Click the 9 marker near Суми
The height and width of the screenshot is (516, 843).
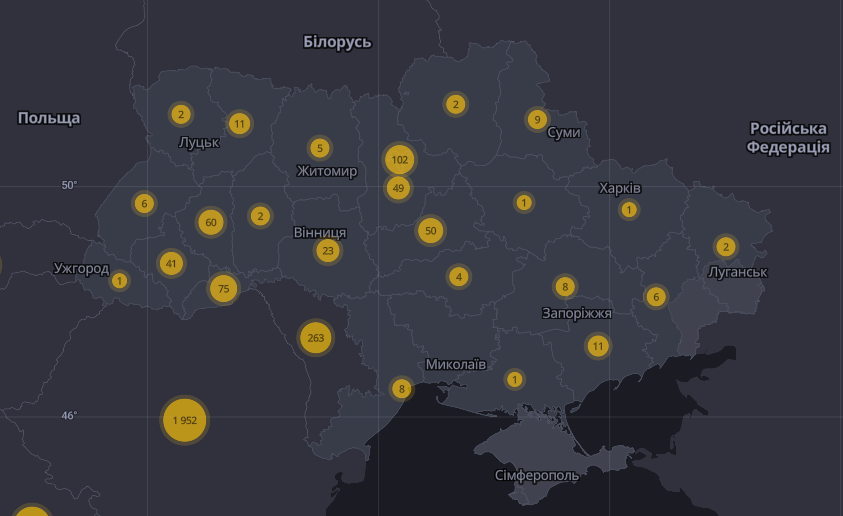(x=537, y=120)
